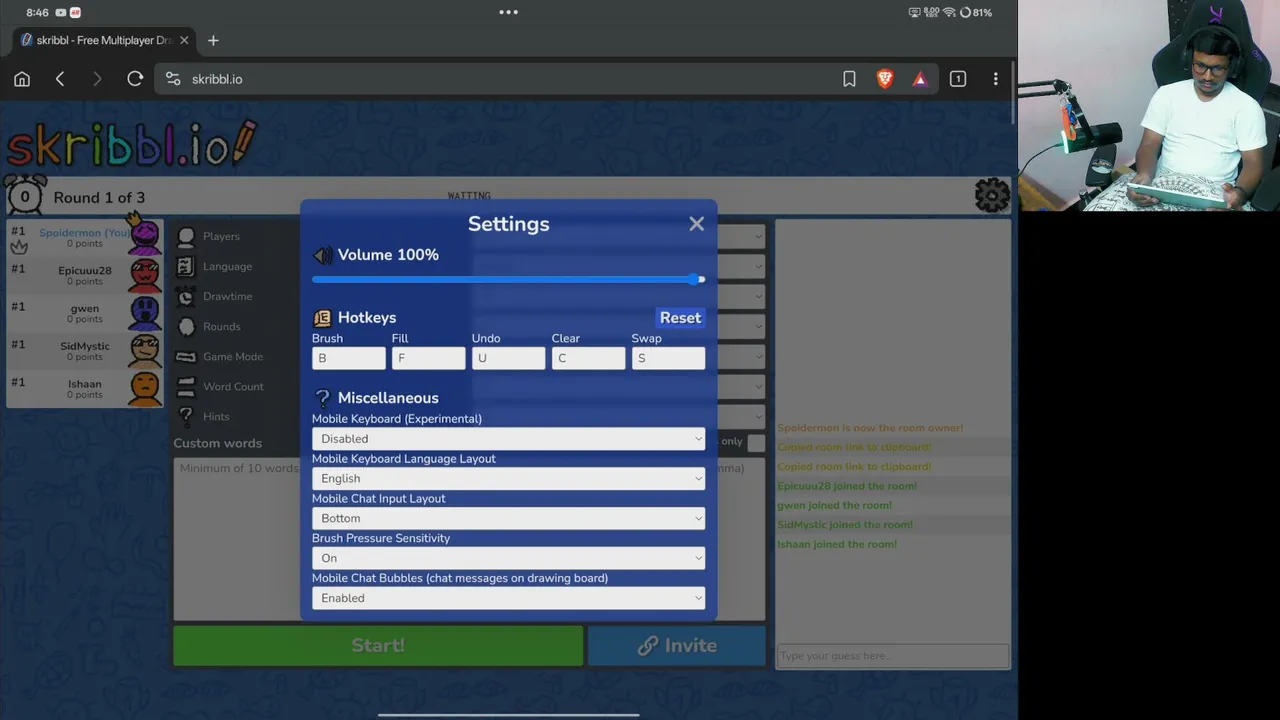This screenshot has height=720, width=1280.
Task: Click the Language setting icon
Action: click(186, 267)
